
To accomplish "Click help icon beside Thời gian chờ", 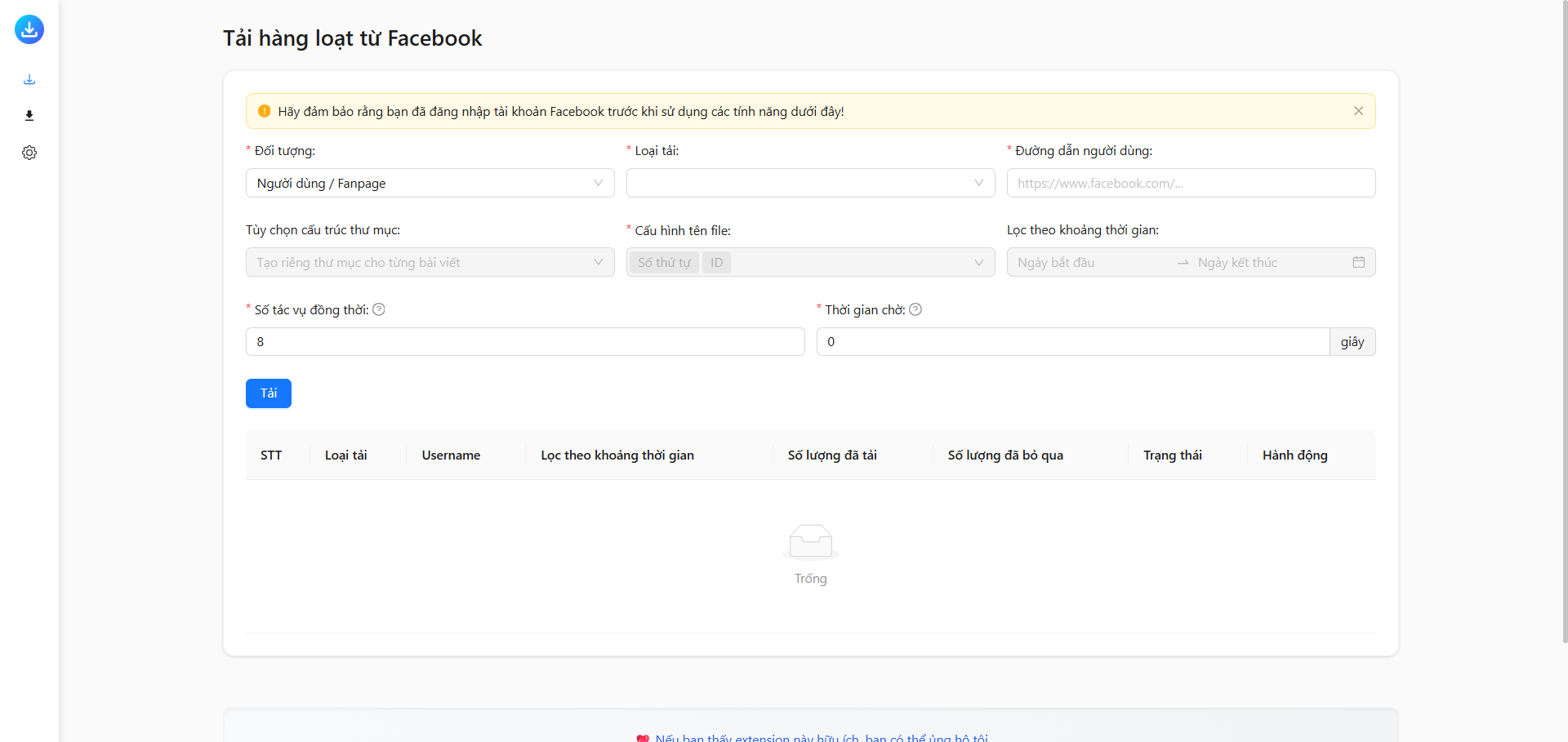I will pyautogui.click(x=915, y=309).
